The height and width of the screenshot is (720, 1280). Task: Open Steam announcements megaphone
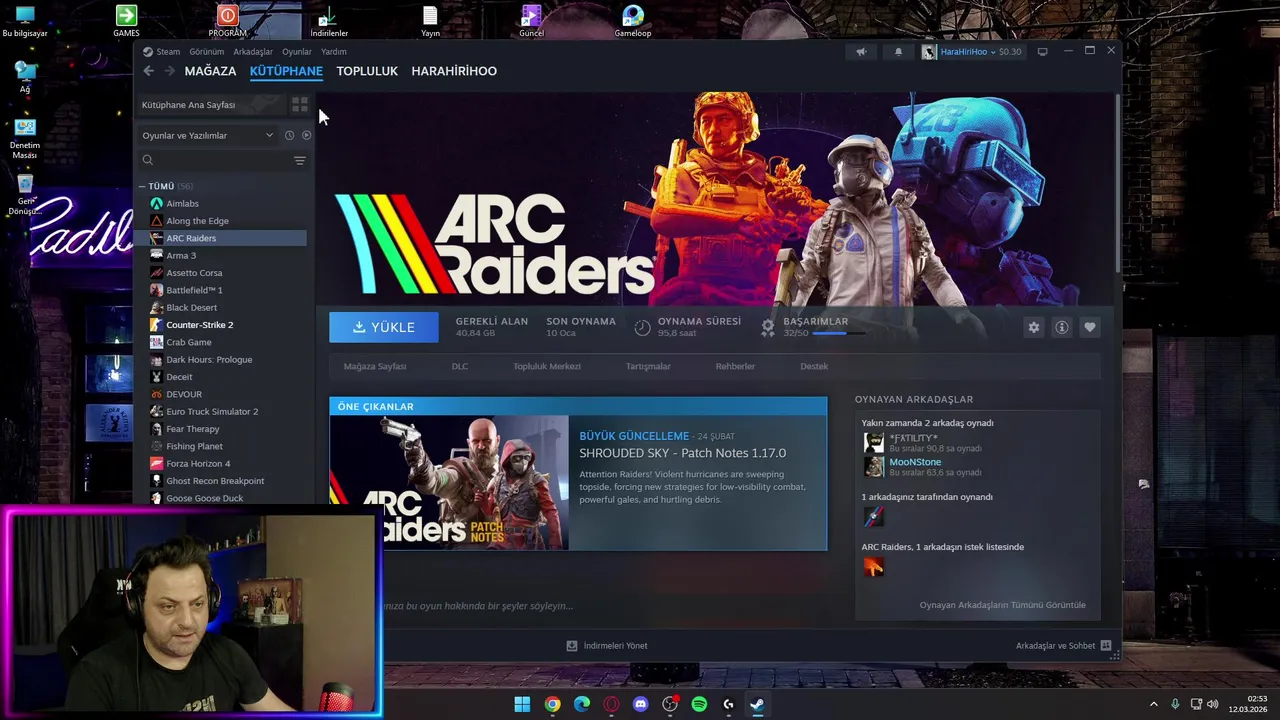(861, 51)
